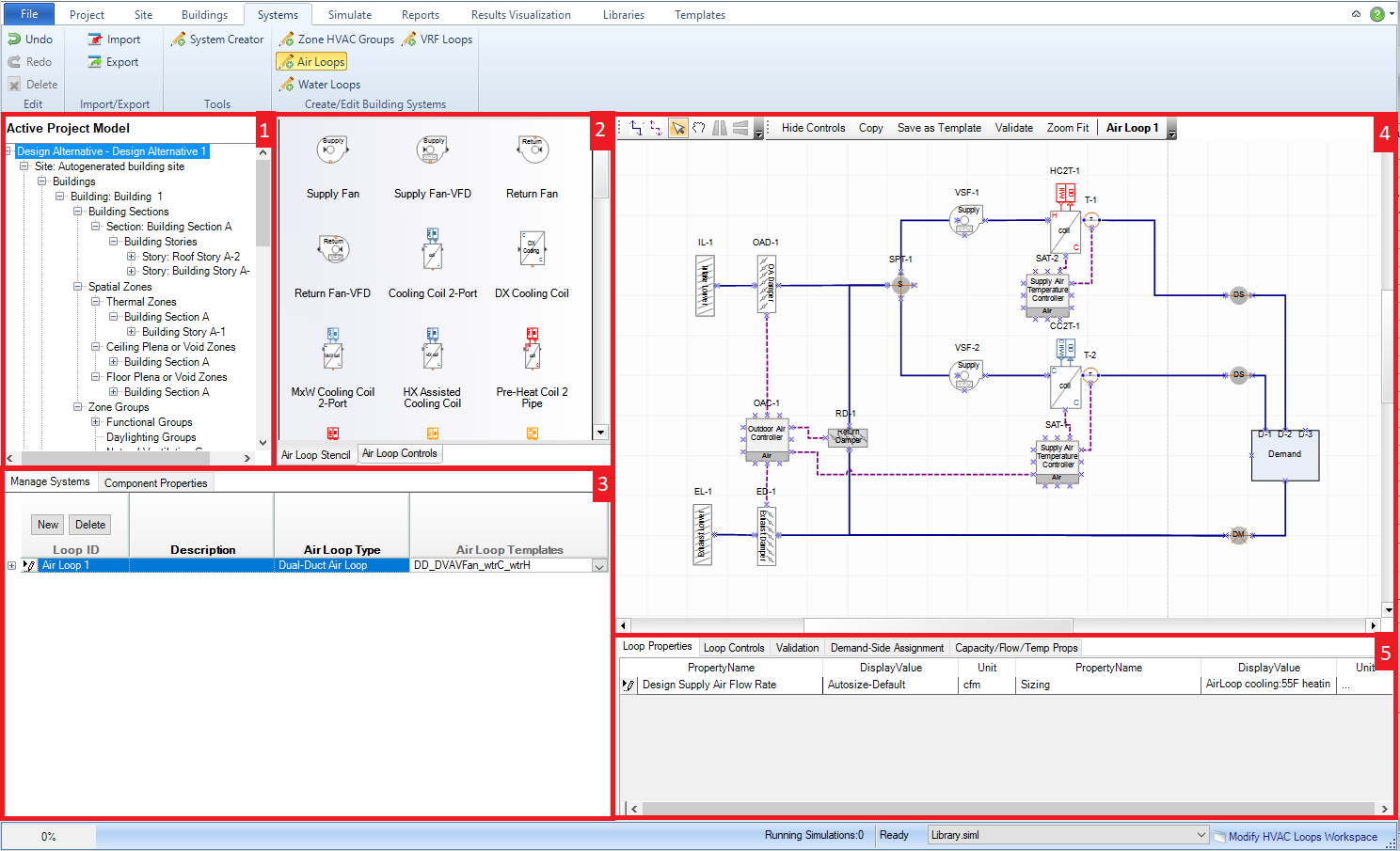
Task: Choose the Return Fan-VFD stencil component
Action: click(x=333, y=249)
